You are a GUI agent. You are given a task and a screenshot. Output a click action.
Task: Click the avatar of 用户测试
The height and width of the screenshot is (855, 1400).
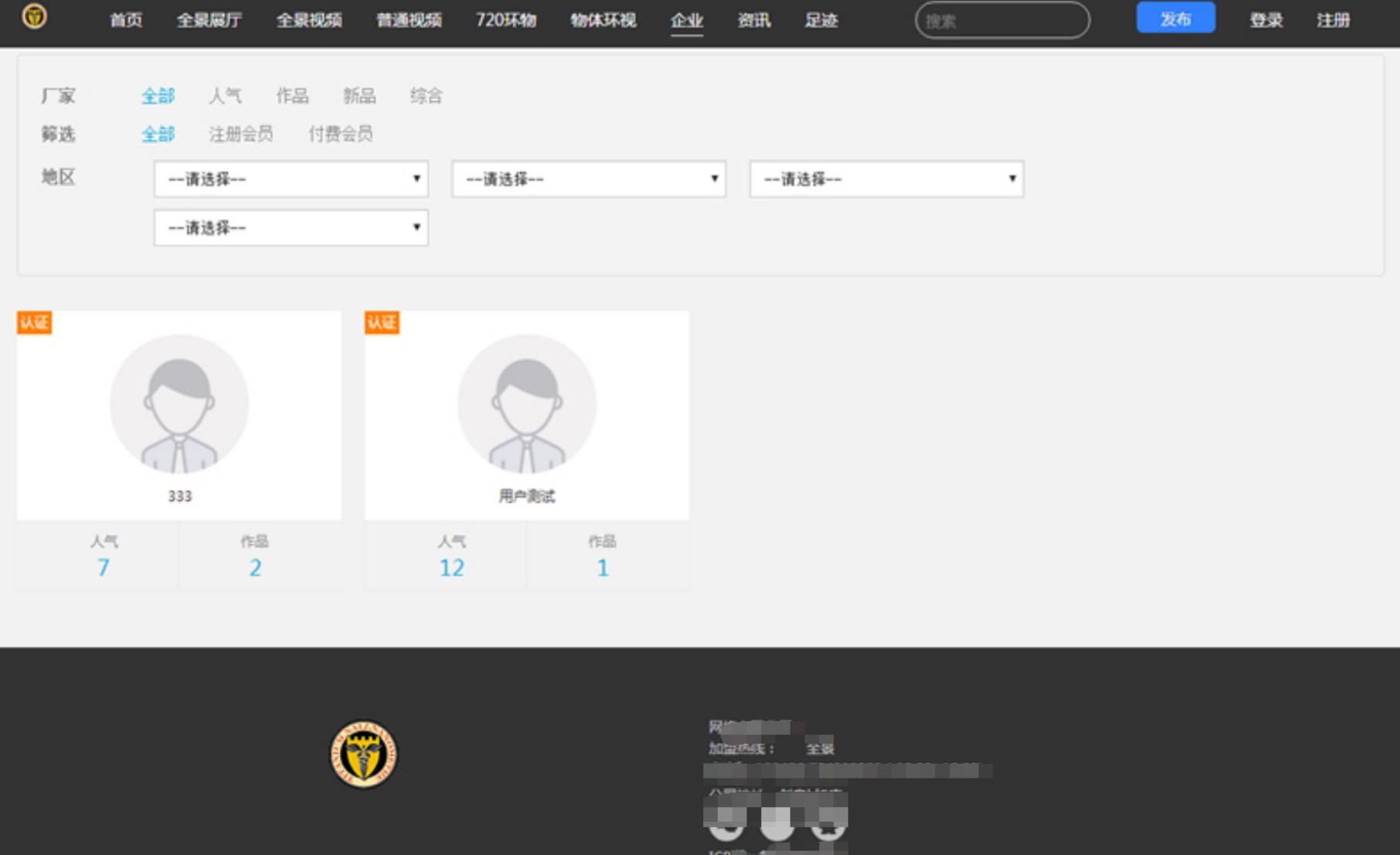tap(527, 404)
